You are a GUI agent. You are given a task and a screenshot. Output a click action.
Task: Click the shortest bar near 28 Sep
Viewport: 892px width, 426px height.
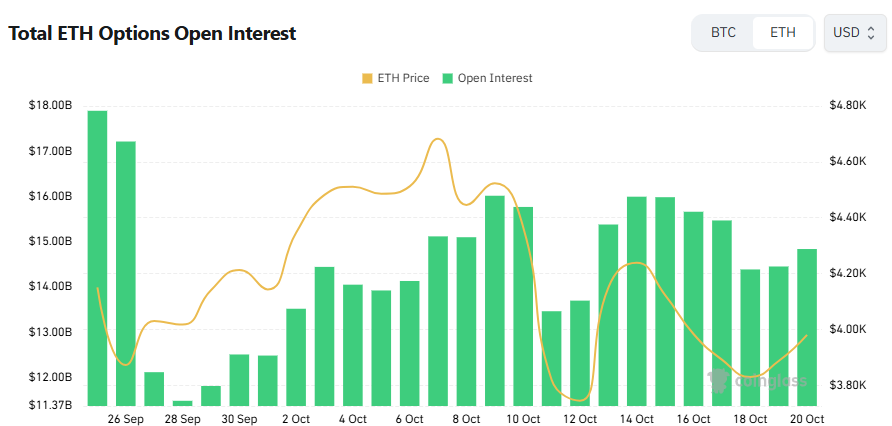182,403
